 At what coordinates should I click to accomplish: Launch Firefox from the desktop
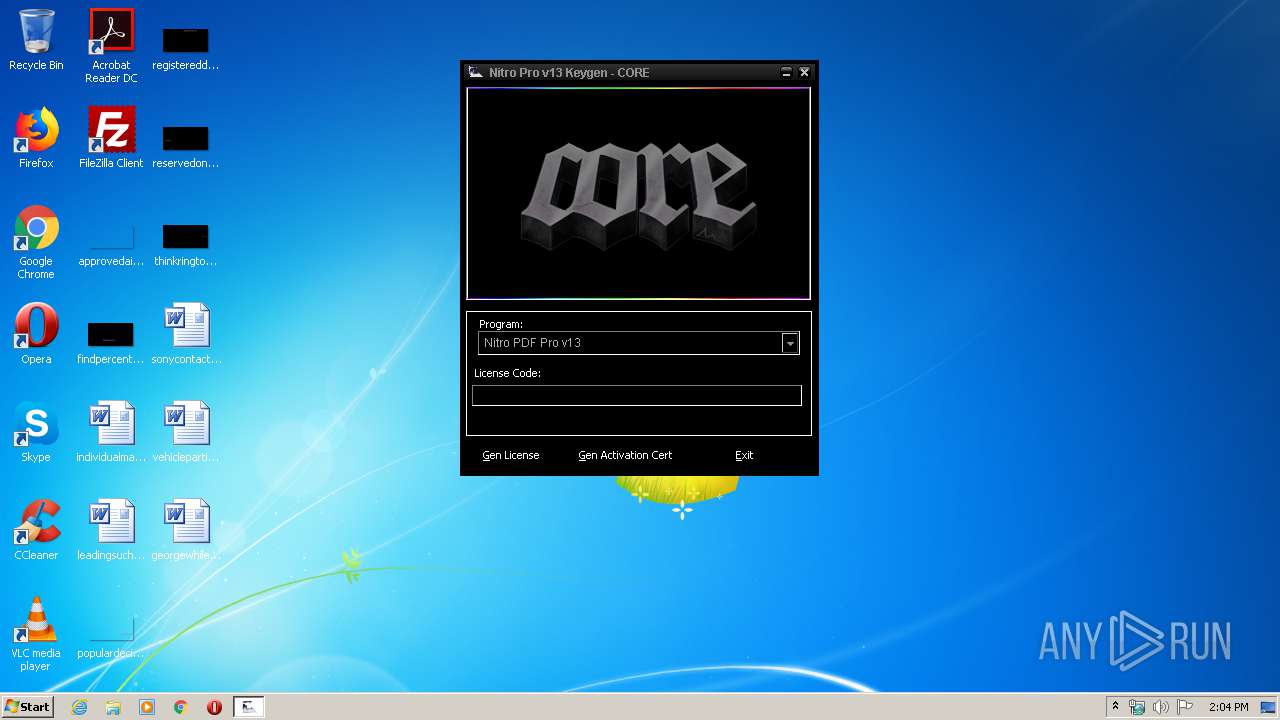36,138
